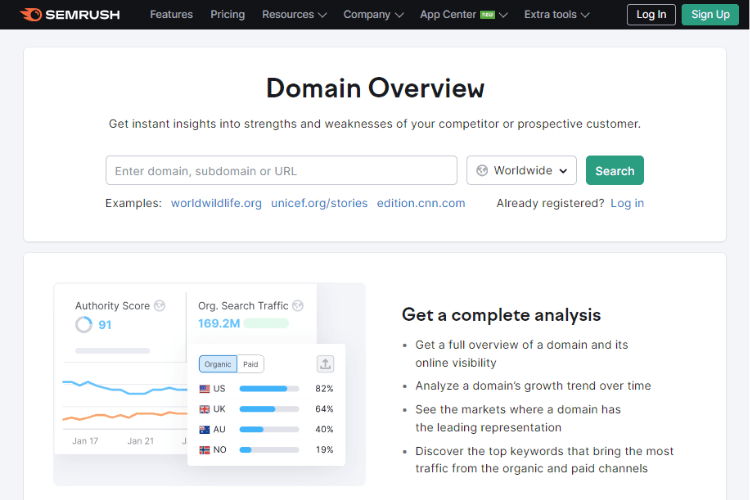Click the green 'new' badge beside App Center
Image resolution: width=750 pixels, height=500 pixels.
487,15
